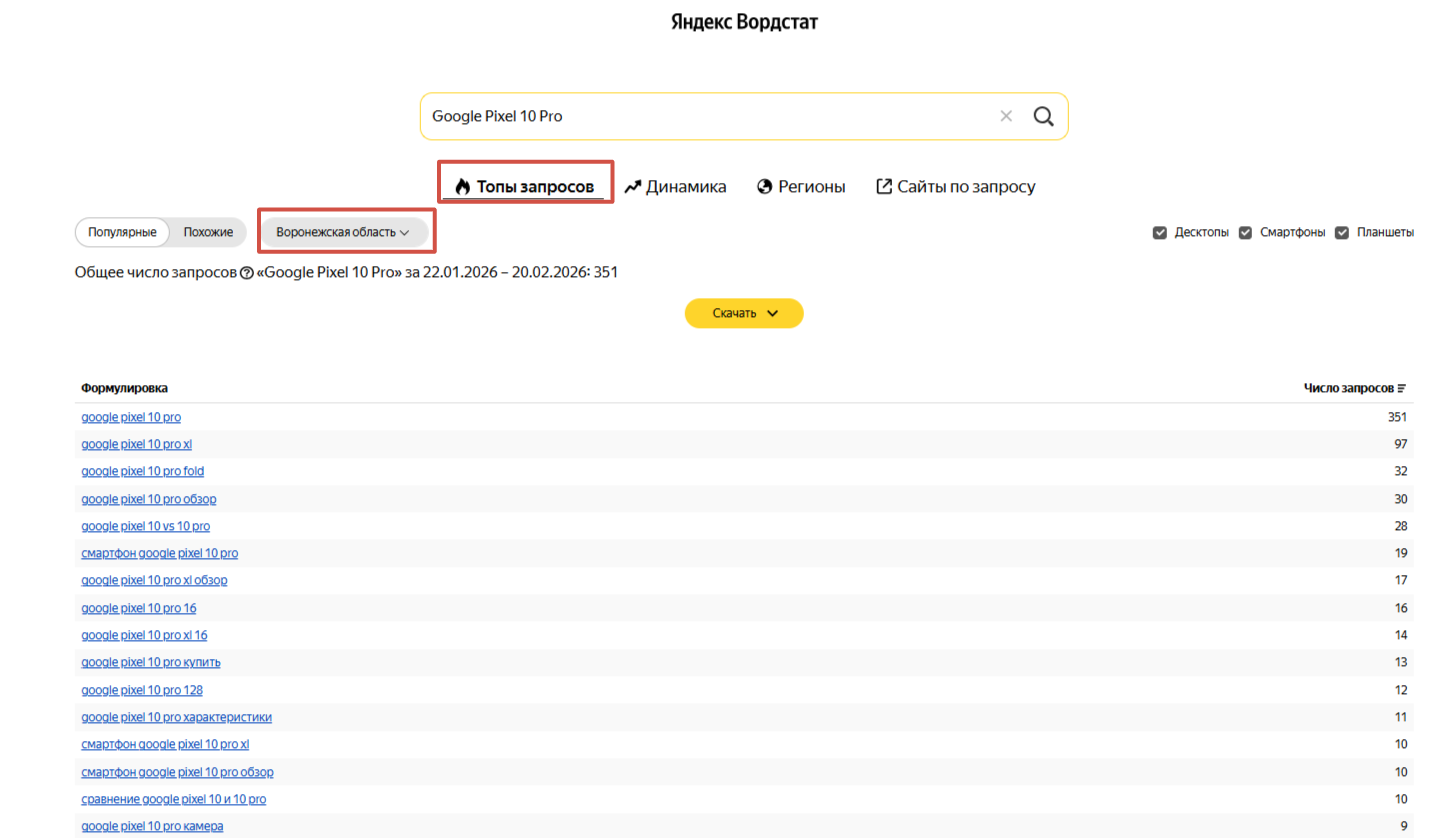Click the sort icon beside Число запросов
The width and height of the screenshot is (1440, 838).
[x=1402, y=388]
